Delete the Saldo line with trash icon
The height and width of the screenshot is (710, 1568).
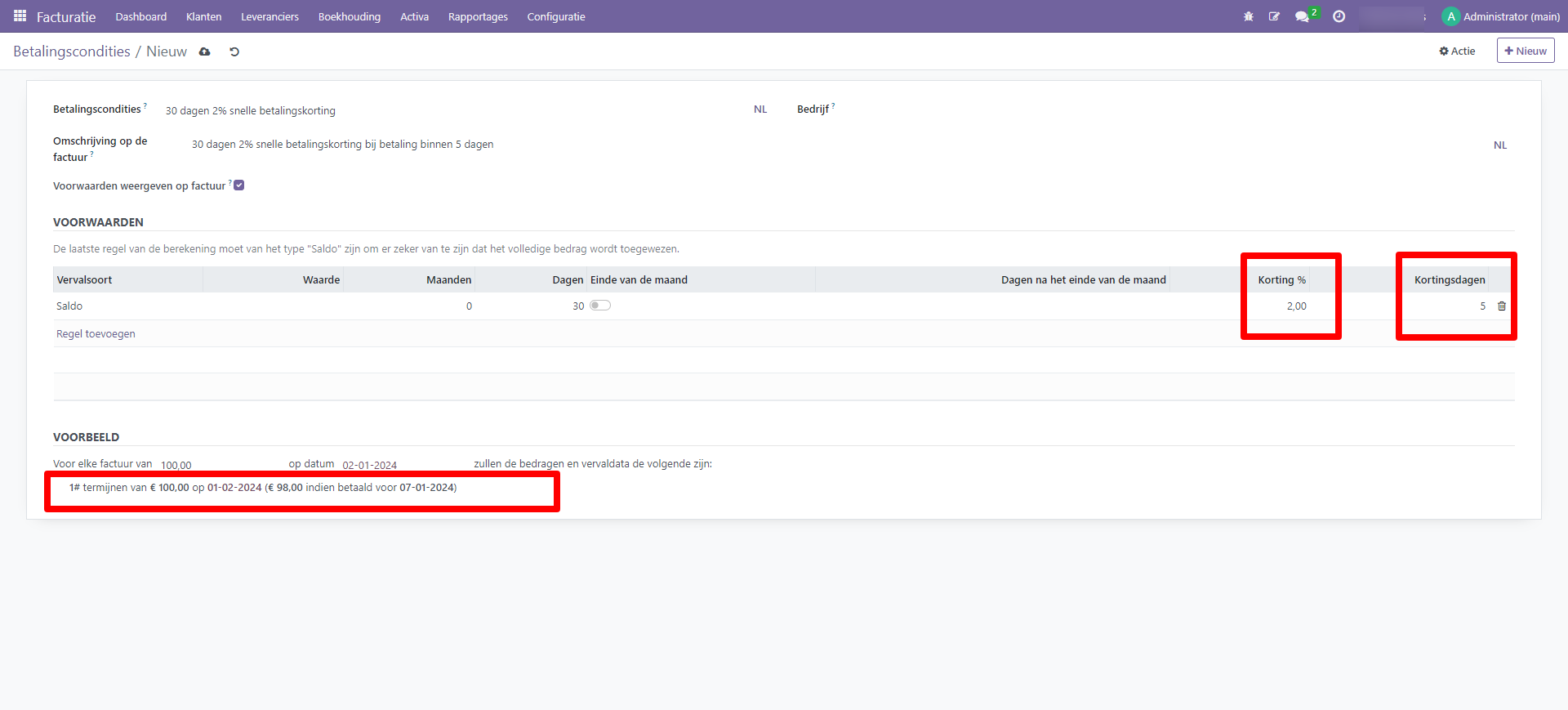pyautogui.click(x=1501, y=306)
